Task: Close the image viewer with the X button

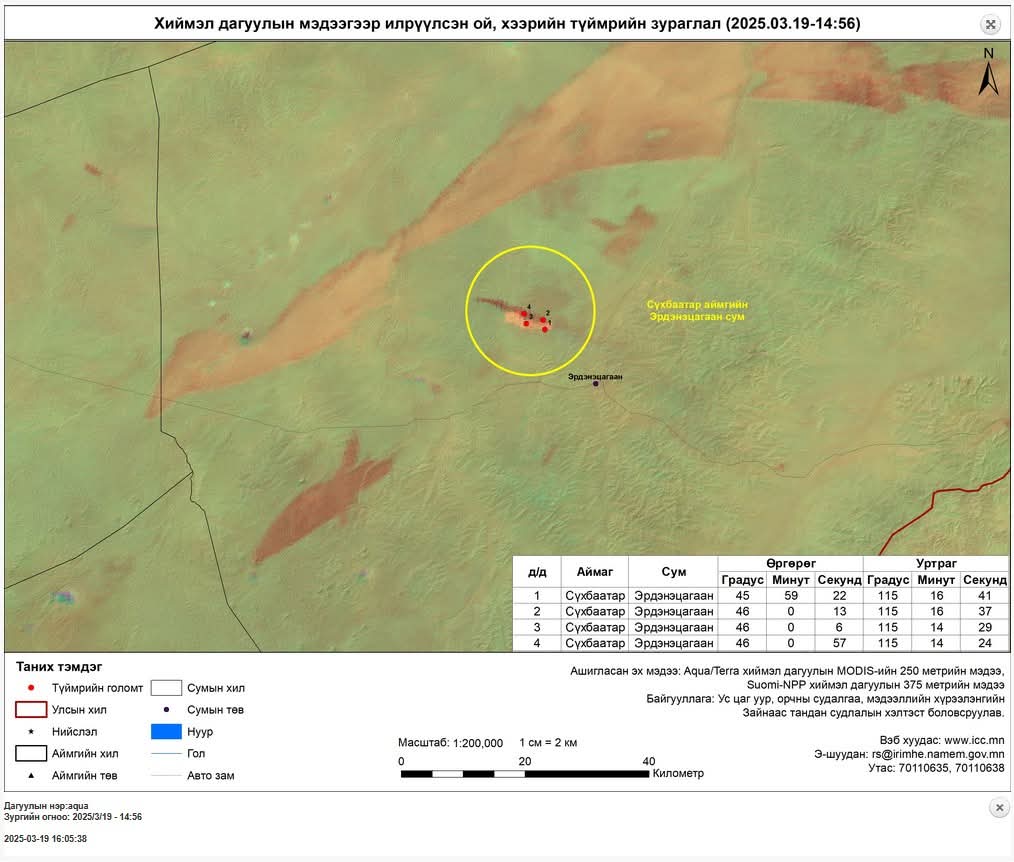Action: (x=998, y=807)
